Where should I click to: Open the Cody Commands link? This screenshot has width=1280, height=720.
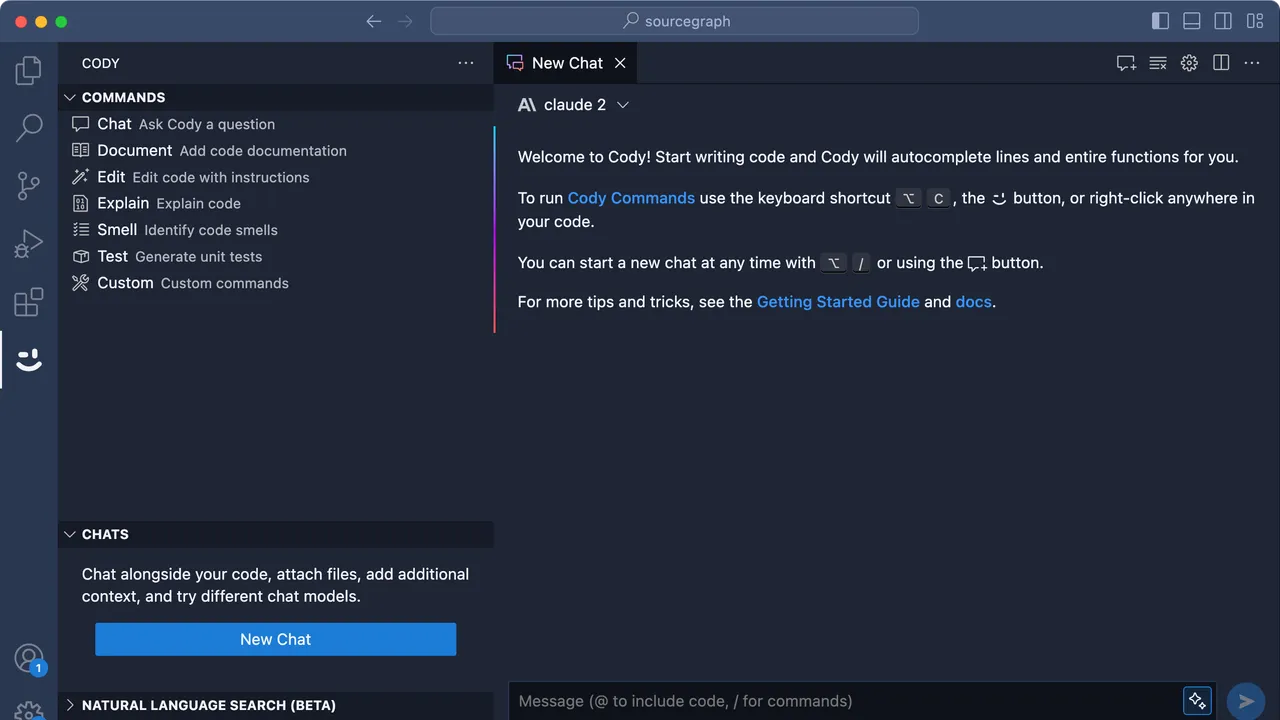[x=631, y=198]
